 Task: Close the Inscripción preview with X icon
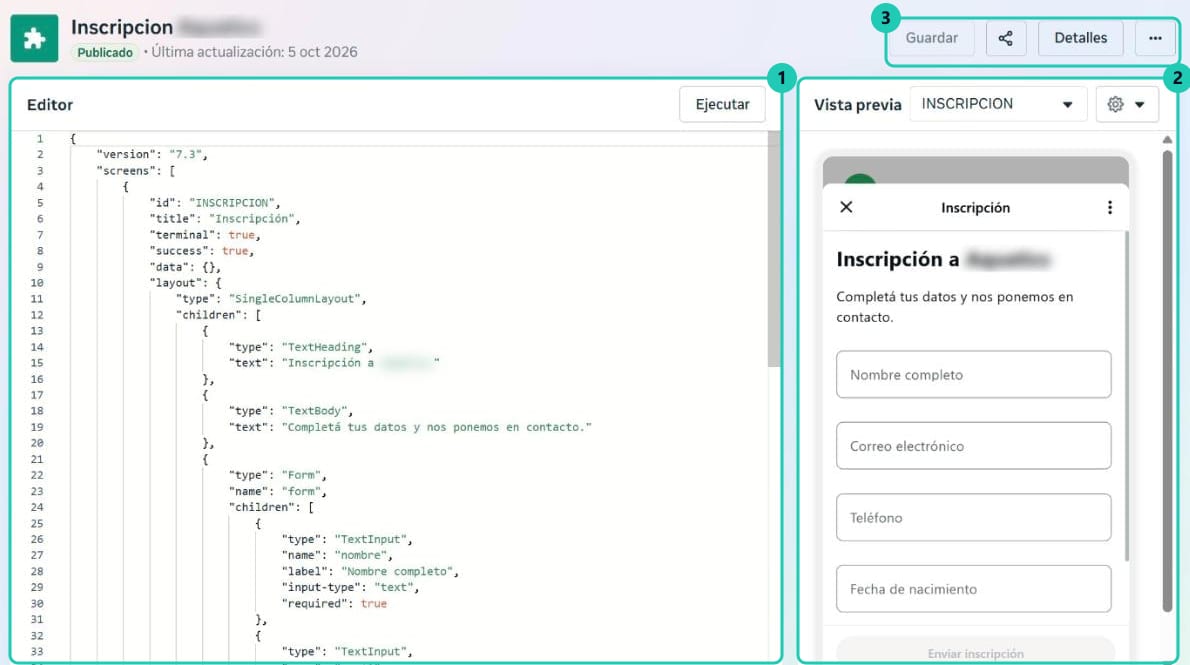click(x=846, y=207)
